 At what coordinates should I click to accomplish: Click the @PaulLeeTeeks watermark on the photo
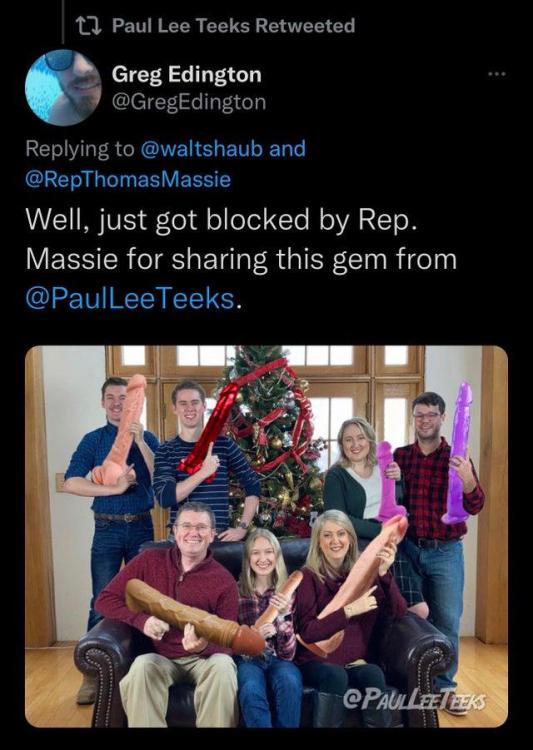(415, 700)
